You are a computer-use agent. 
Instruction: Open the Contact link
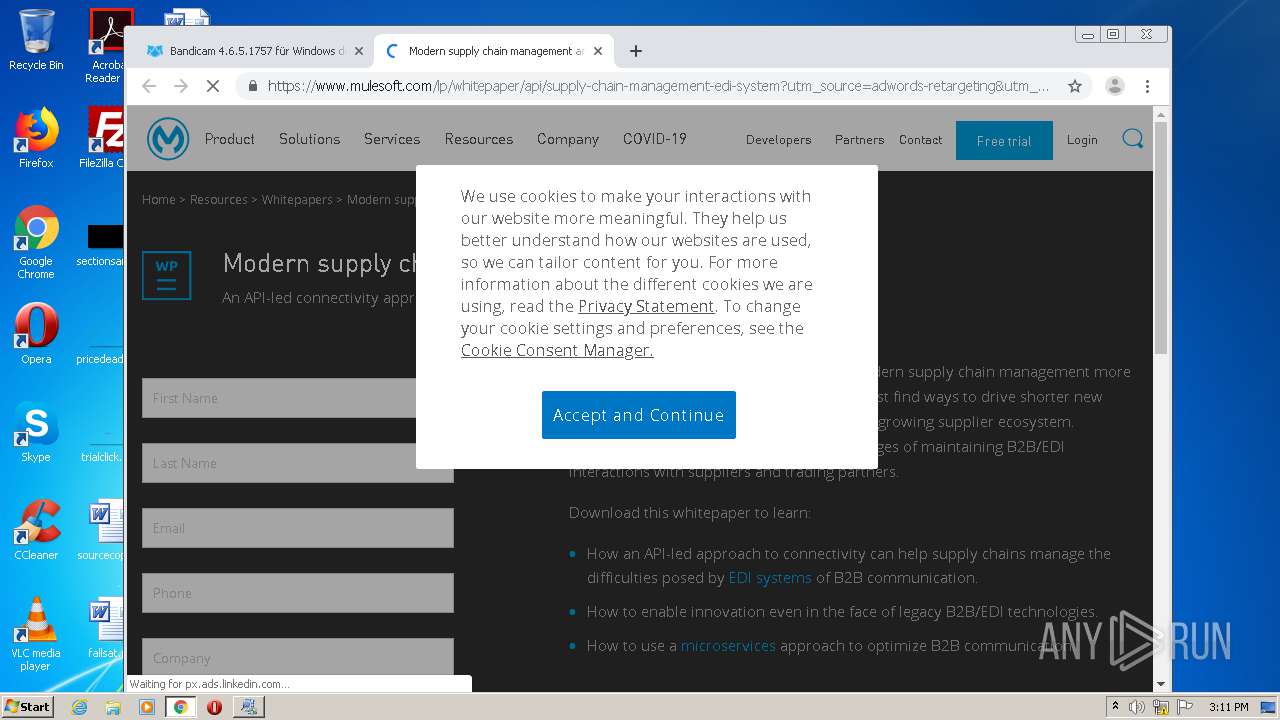click(921, 140)
